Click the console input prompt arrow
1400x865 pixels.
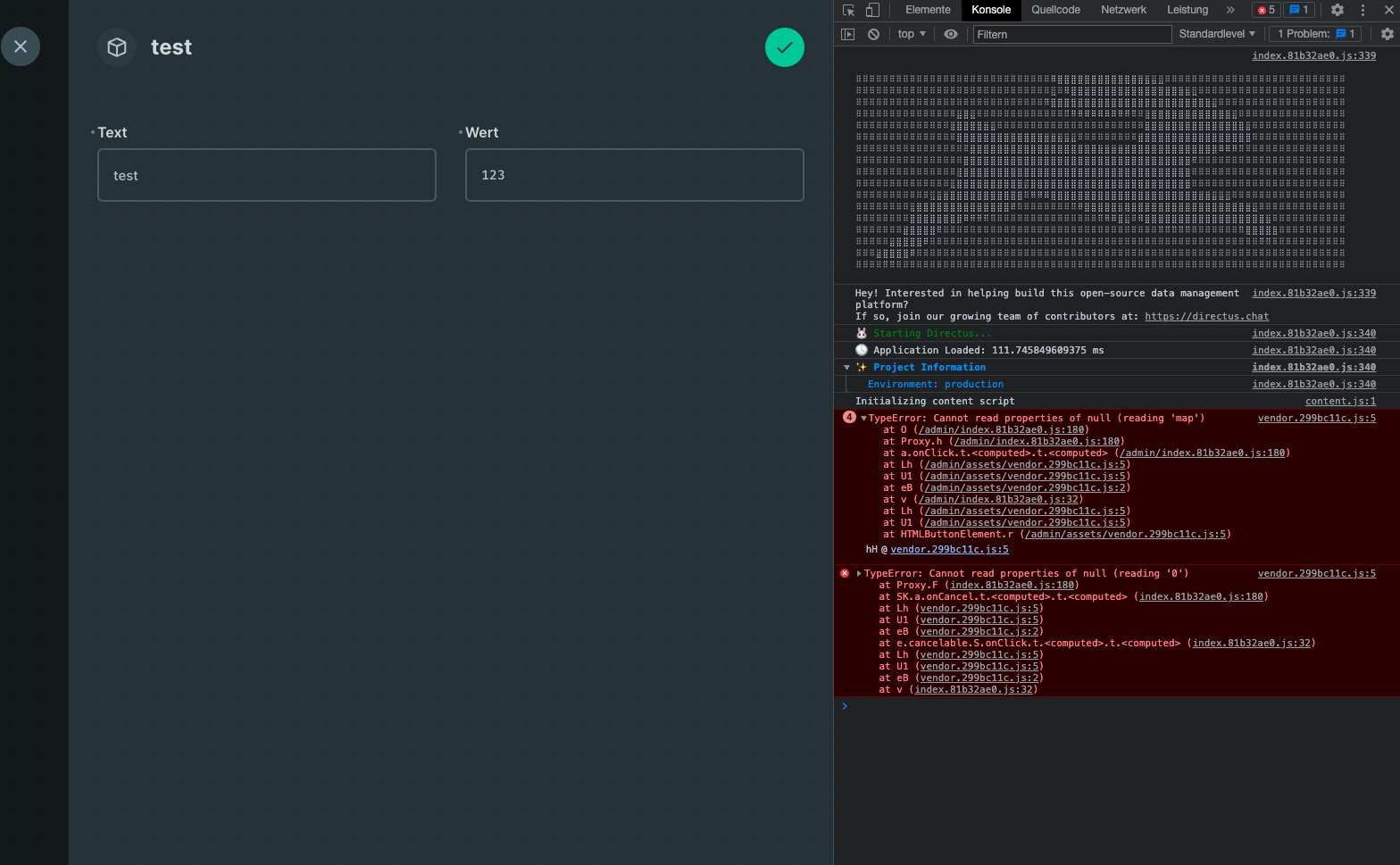[x=845, y=706]
